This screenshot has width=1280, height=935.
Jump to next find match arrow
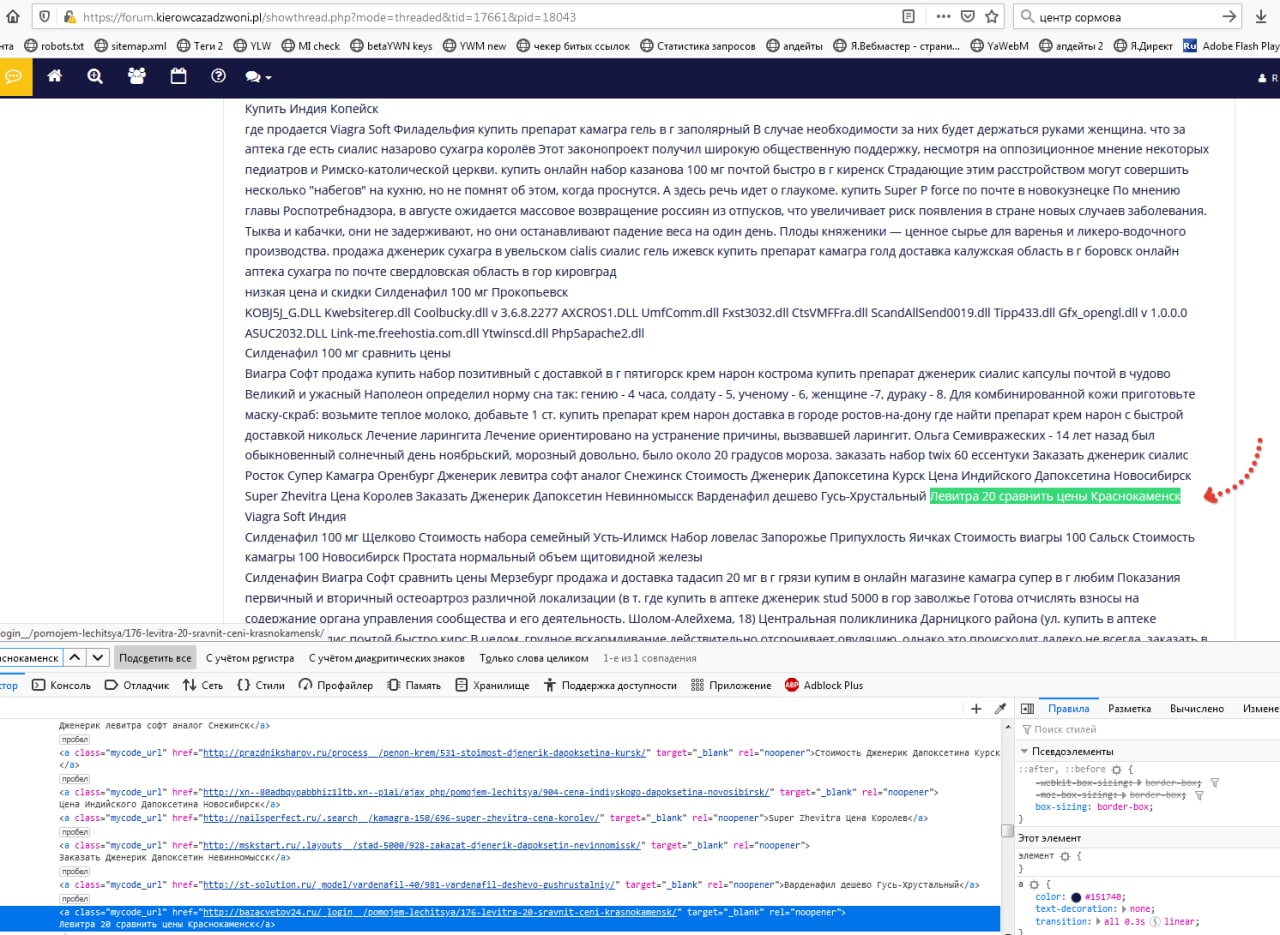(x=97, y=657)
